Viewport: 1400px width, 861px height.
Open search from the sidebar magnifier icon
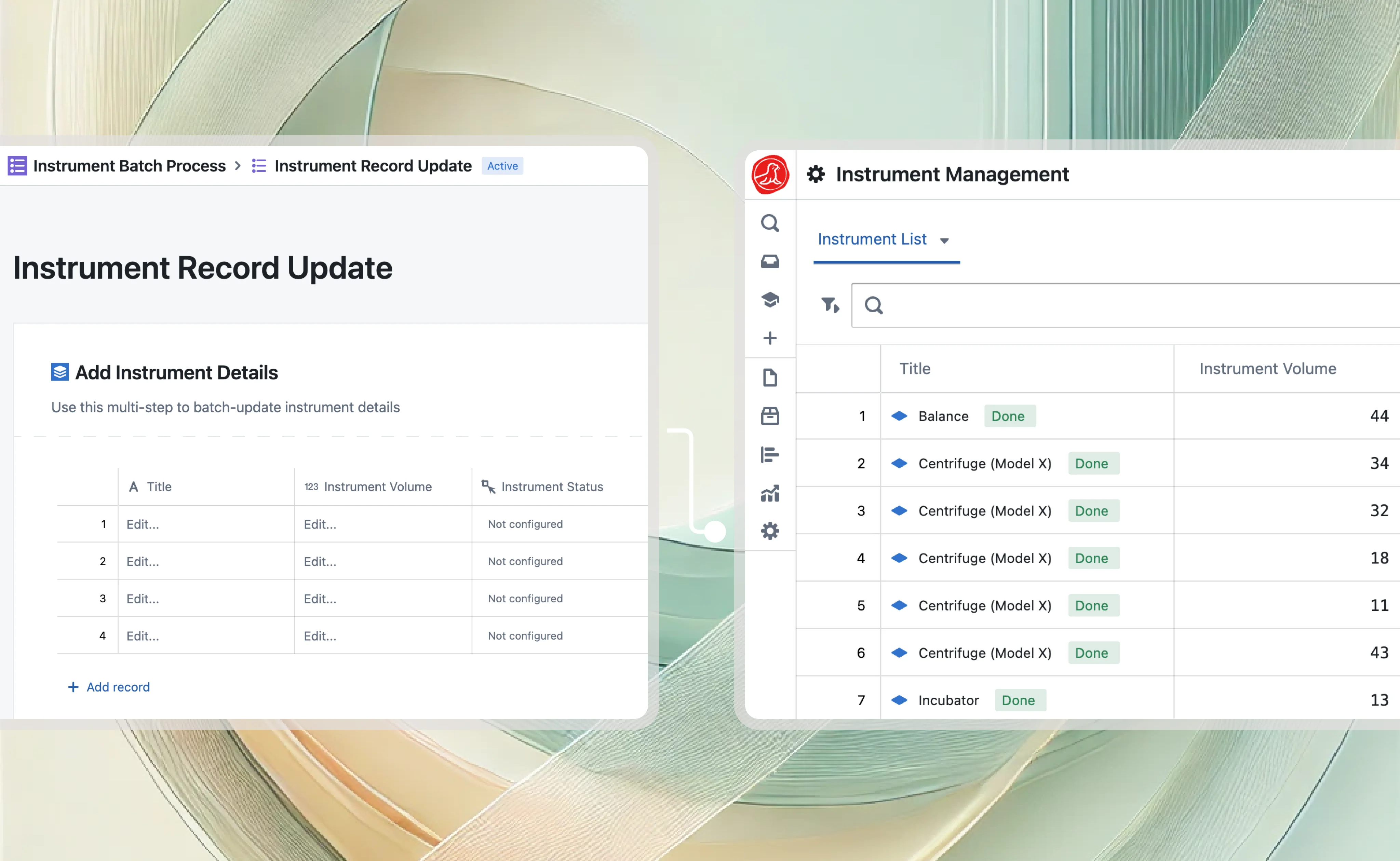click(770, 223)
